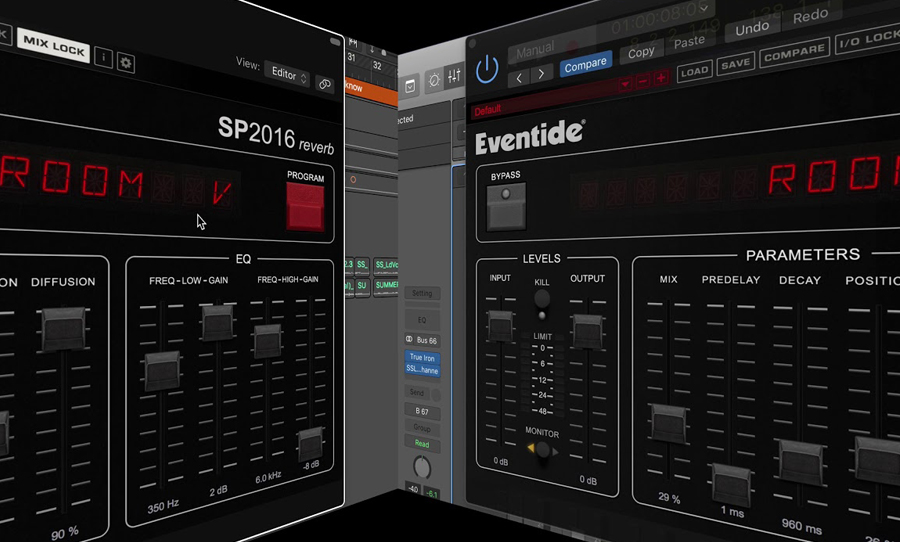Click the Bus 66 input slot

[422, 339]
